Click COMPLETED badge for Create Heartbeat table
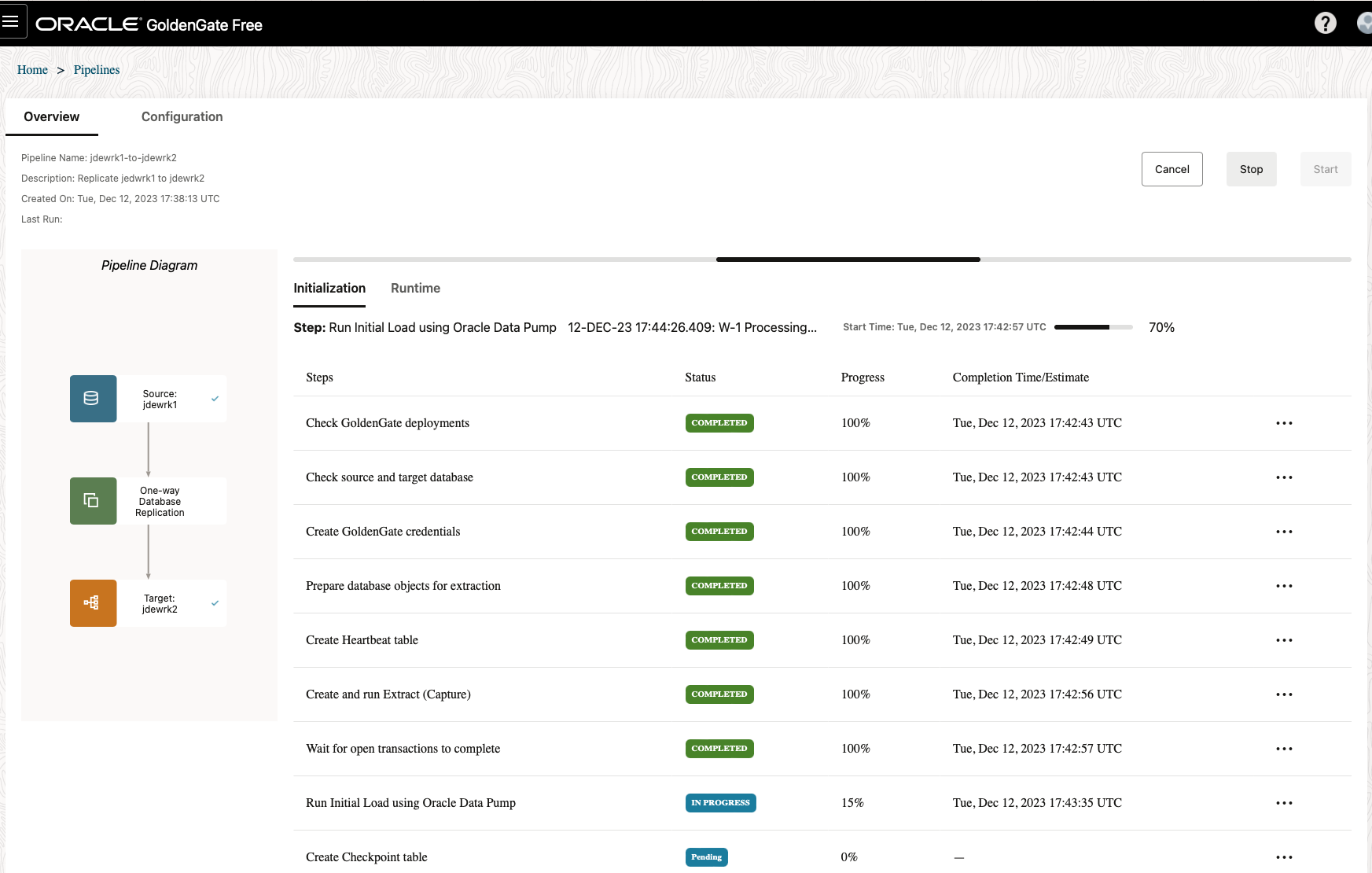Viewport: 1372px width, 873px height. click(x=719, y=640)
